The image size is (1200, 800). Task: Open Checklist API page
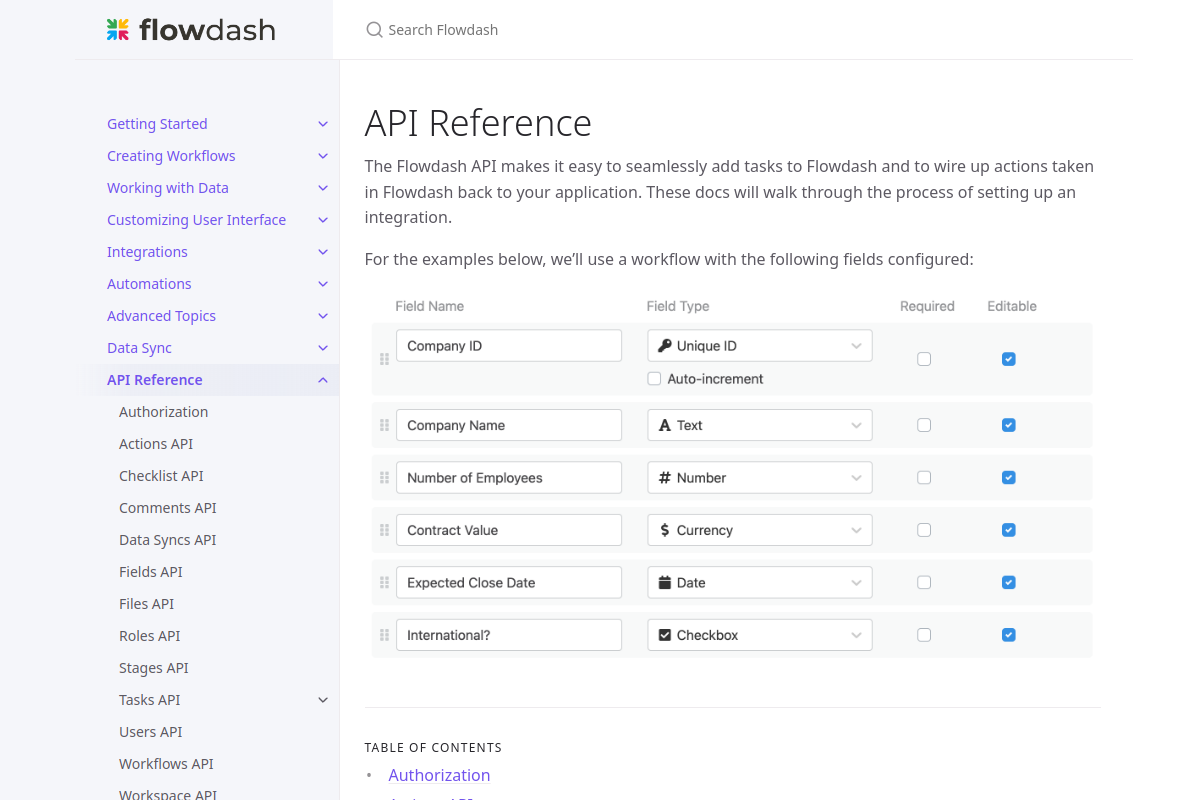point(161,476)
